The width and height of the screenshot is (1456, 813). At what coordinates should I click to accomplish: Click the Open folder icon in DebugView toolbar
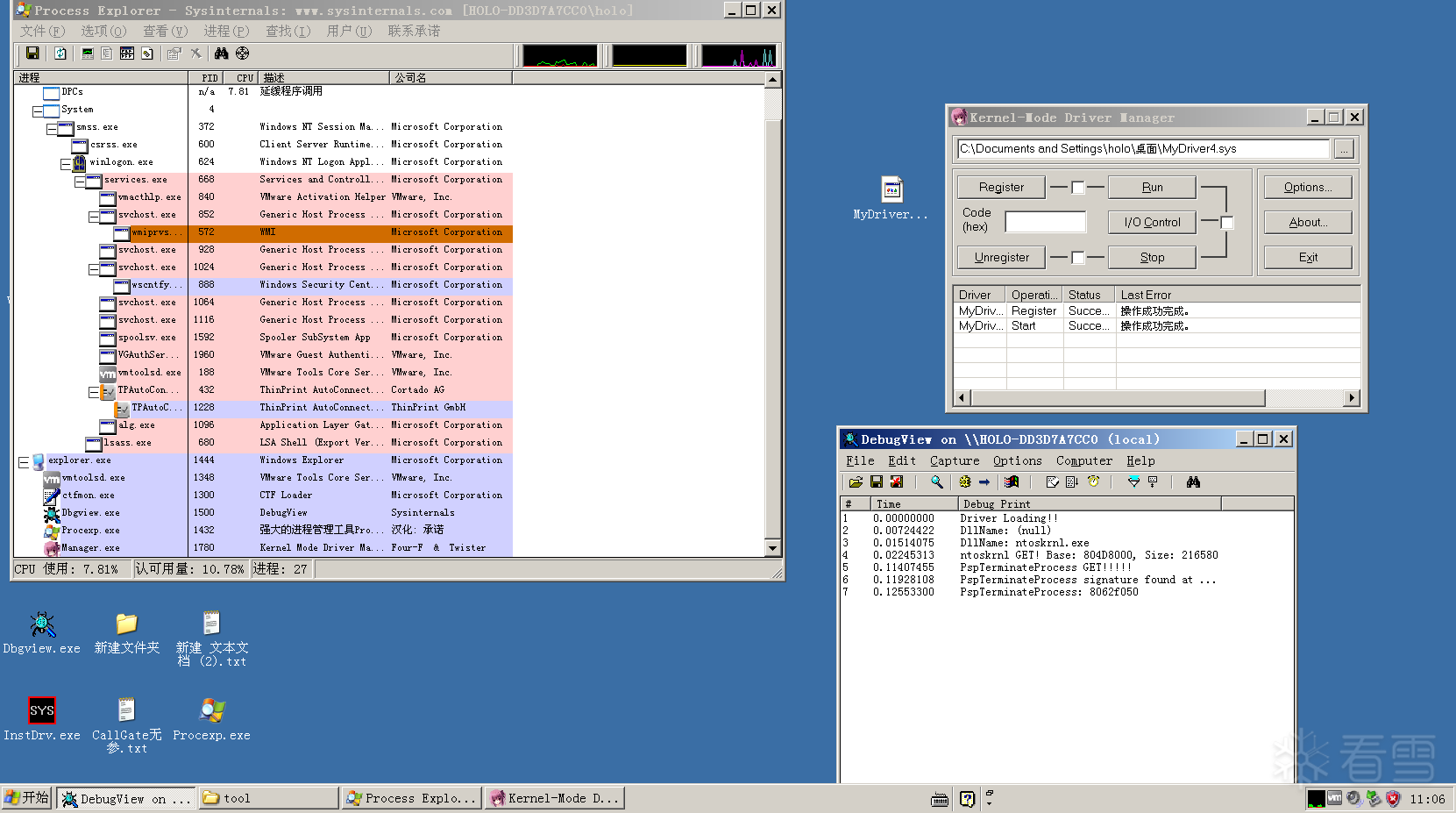tap(856, 481)
